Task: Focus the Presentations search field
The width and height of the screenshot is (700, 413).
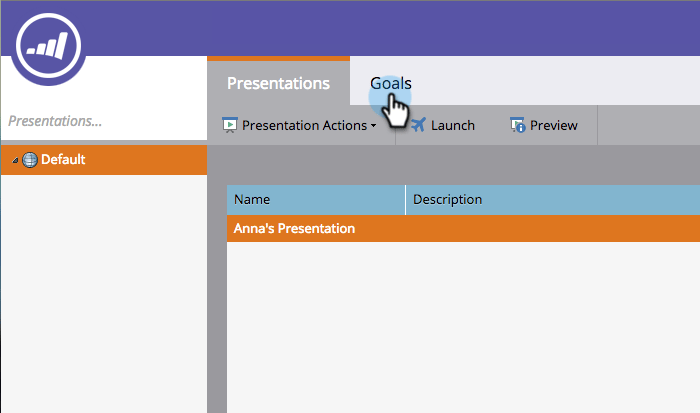Action: 100,121
